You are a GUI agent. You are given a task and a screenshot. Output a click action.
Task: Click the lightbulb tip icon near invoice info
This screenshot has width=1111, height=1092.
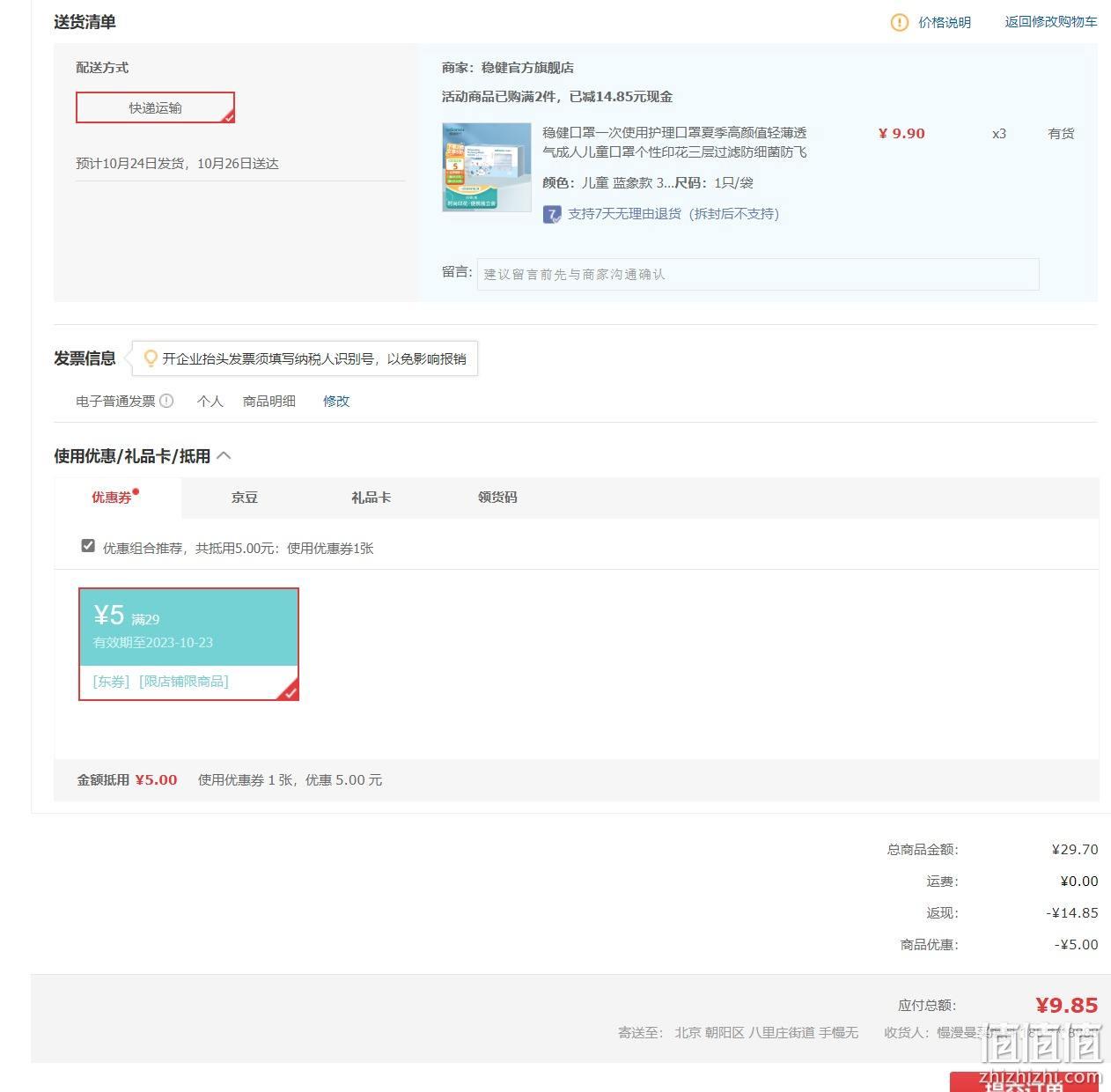(x=151, y=358)
